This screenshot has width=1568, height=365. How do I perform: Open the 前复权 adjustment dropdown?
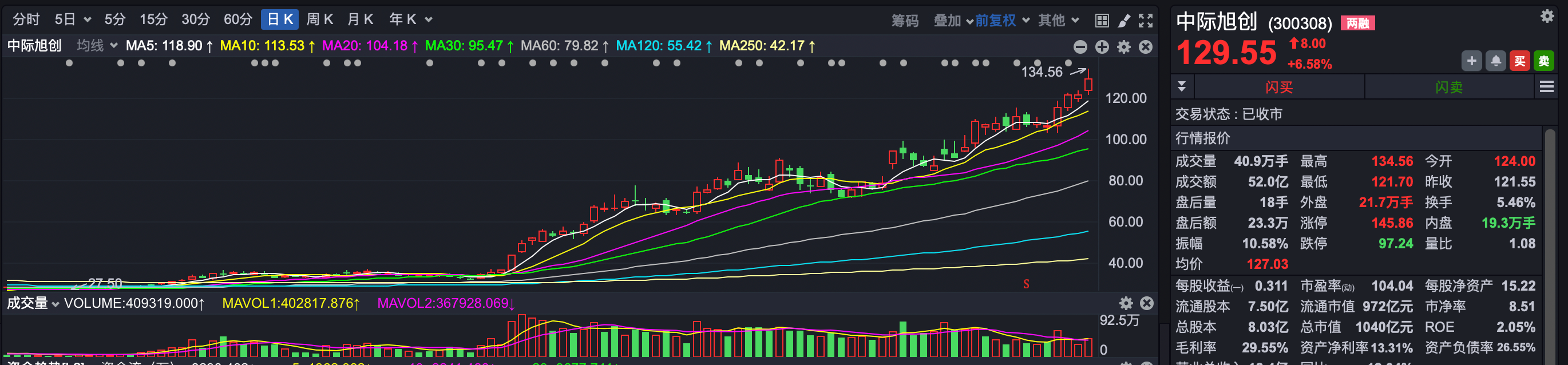point(1002,21)
